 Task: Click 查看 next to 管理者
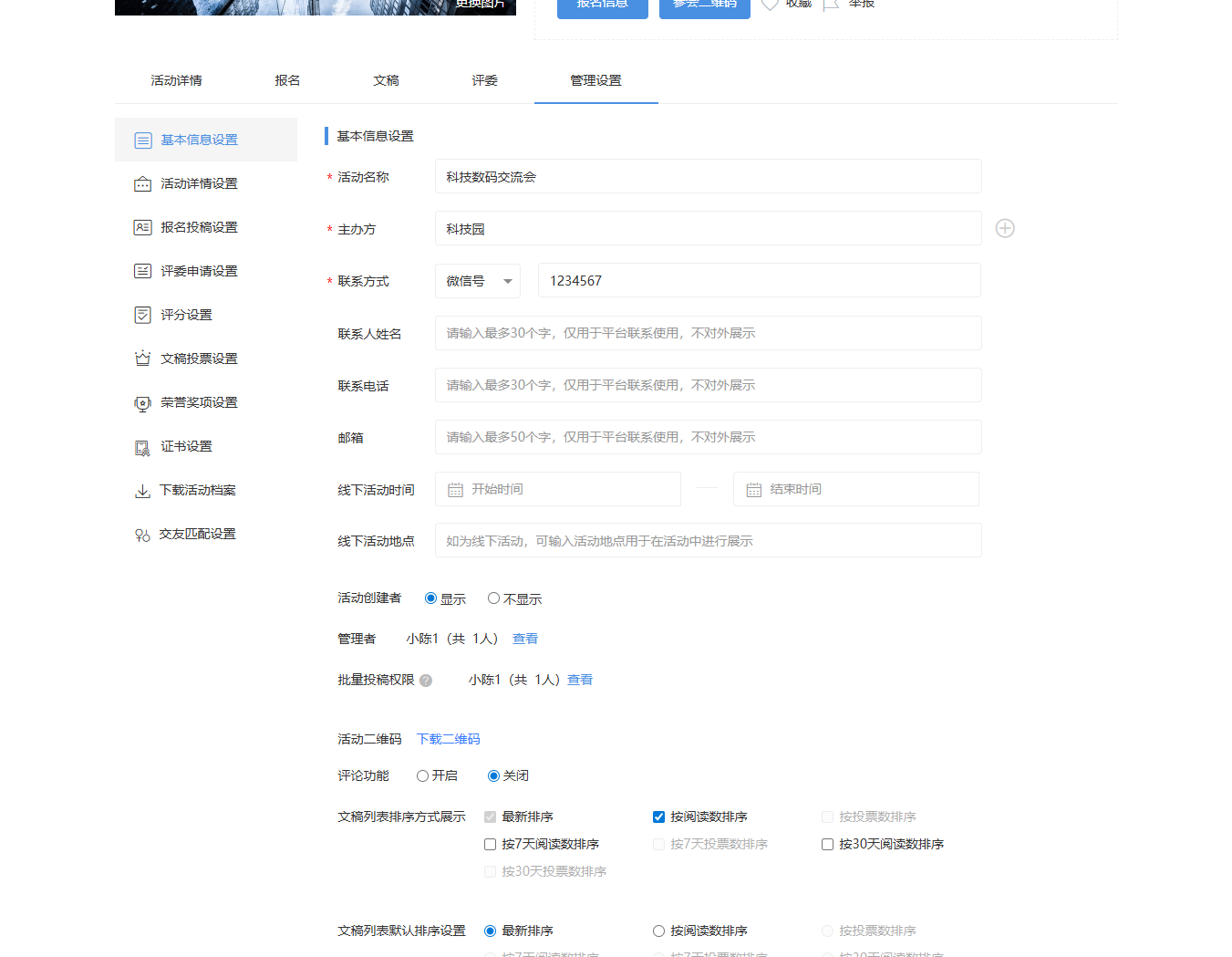(x=525, y=639)
